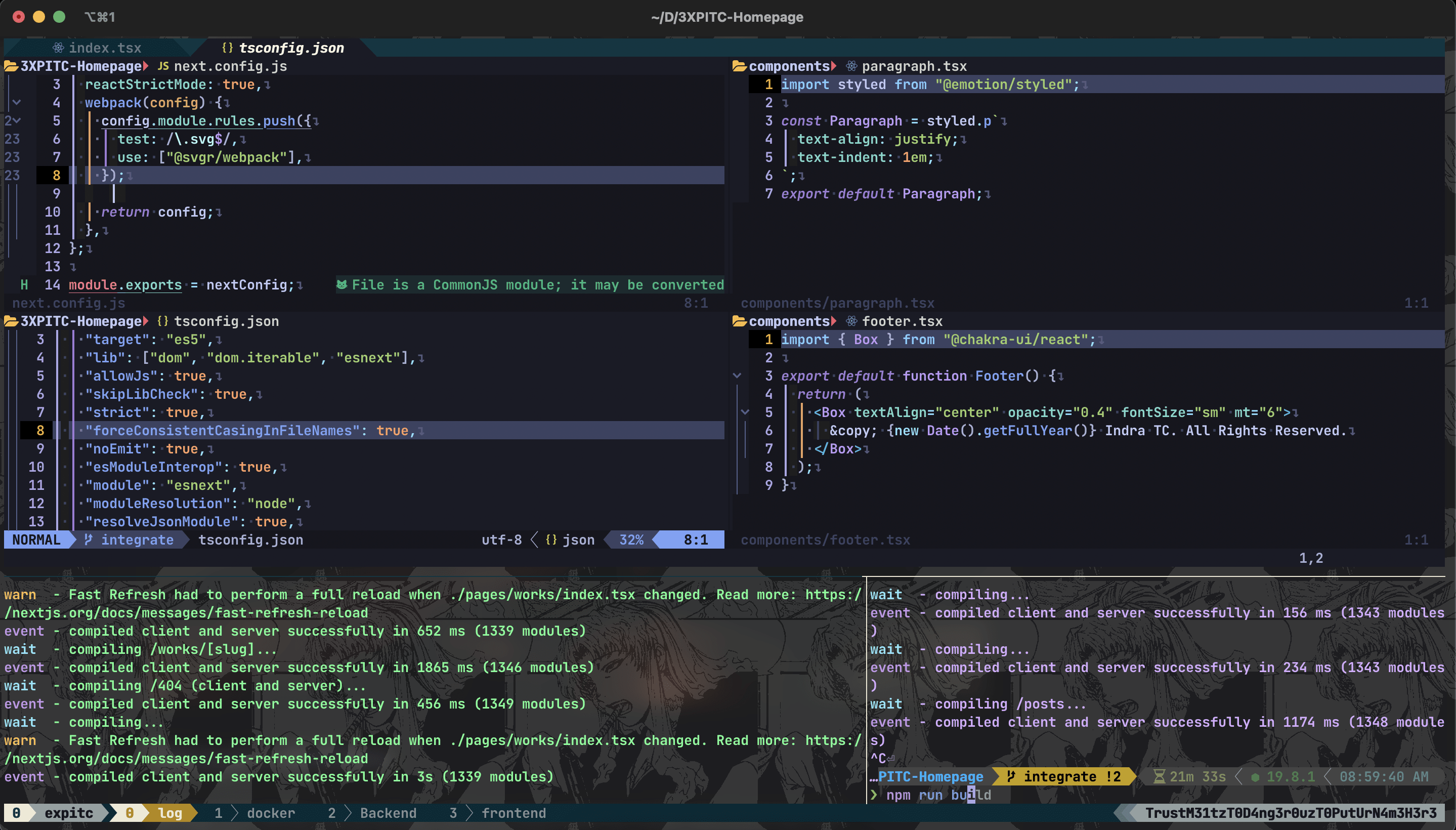
Task: Click the 08:59:40 AM clock in prompt
Action: (1384, 776)
